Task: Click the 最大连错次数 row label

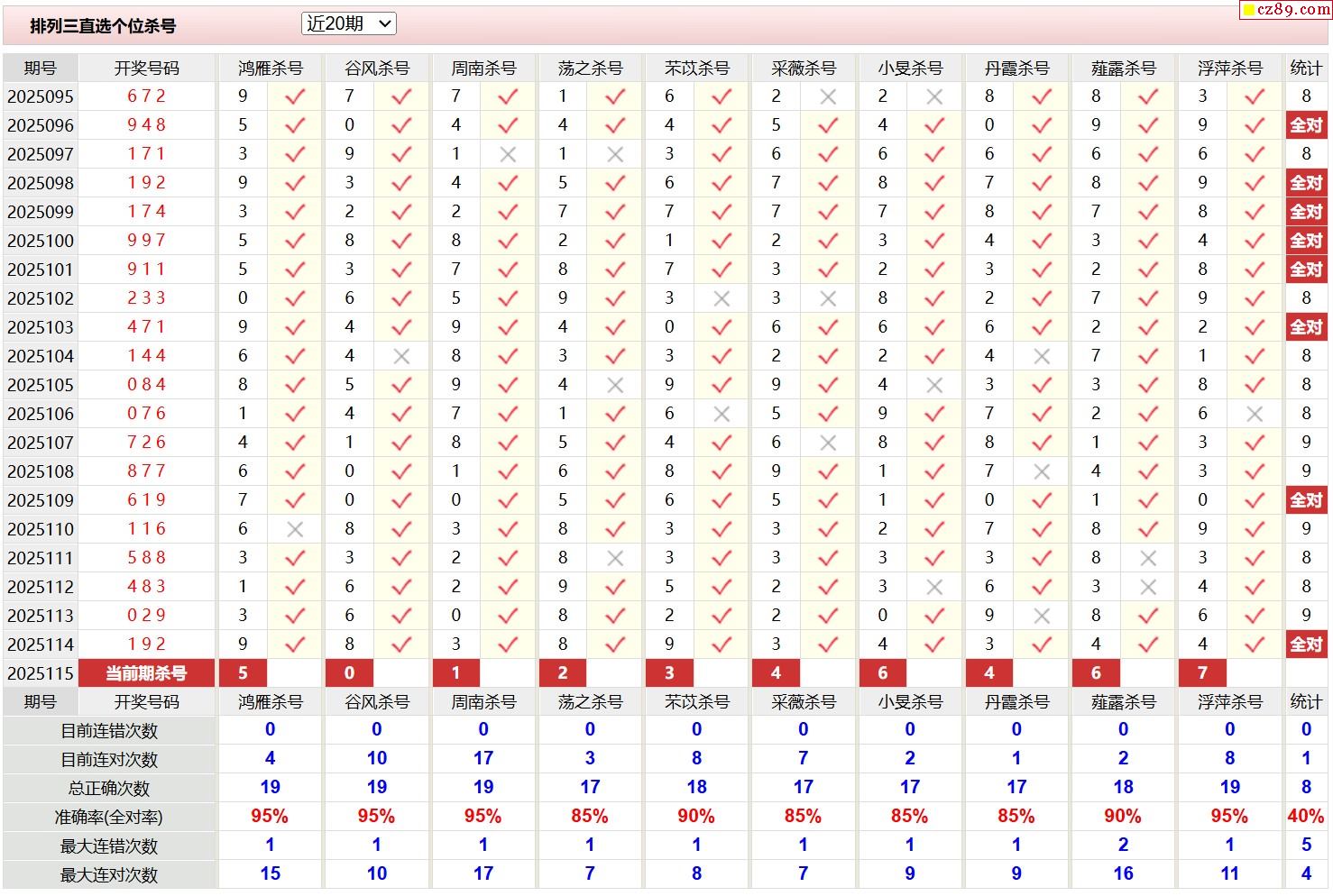Action: coord(109,846)
